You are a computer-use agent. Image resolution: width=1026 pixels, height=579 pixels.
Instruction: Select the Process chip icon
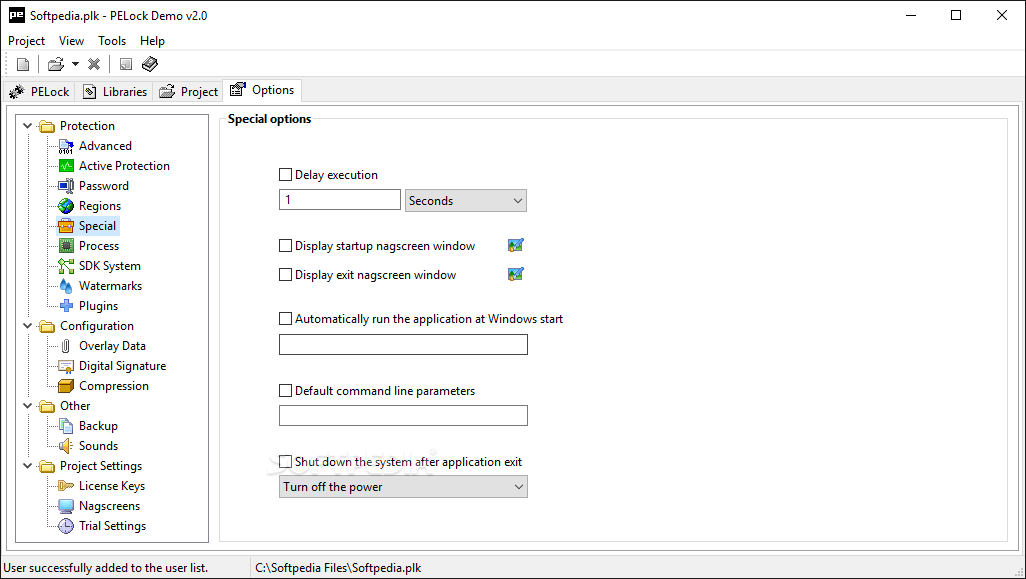[x=66, y=246]
